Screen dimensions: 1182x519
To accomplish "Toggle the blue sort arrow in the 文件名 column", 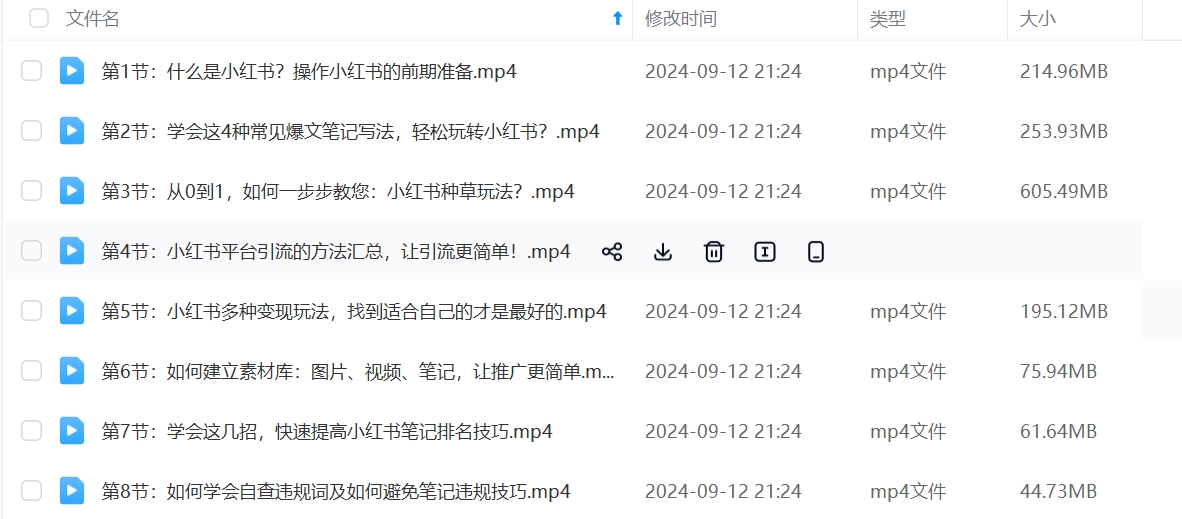I will [617, 19].
